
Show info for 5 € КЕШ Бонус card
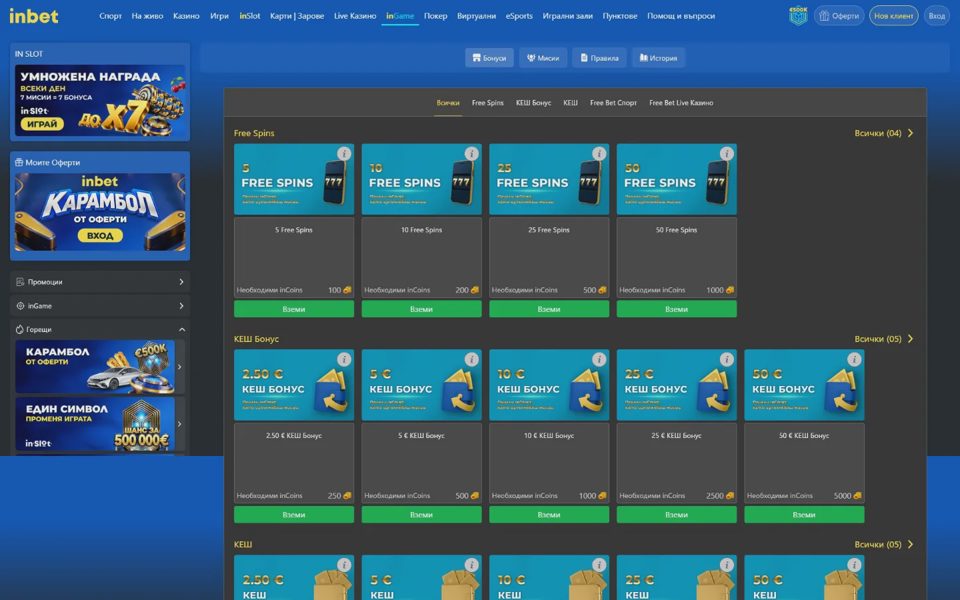(471, 359)
